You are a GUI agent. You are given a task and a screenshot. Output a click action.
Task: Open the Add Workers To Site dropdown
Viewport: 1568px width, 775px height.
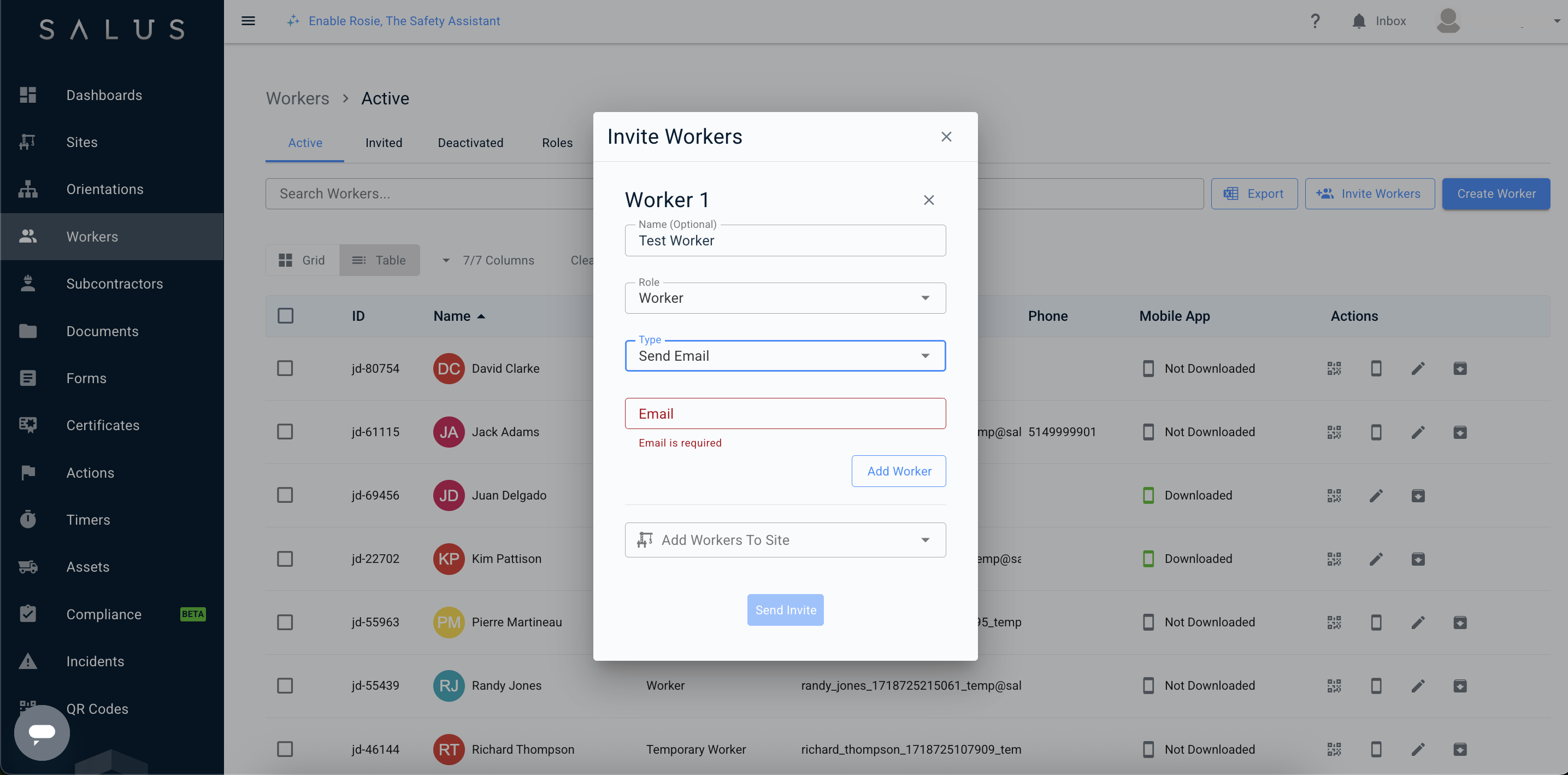pos(785,540)
